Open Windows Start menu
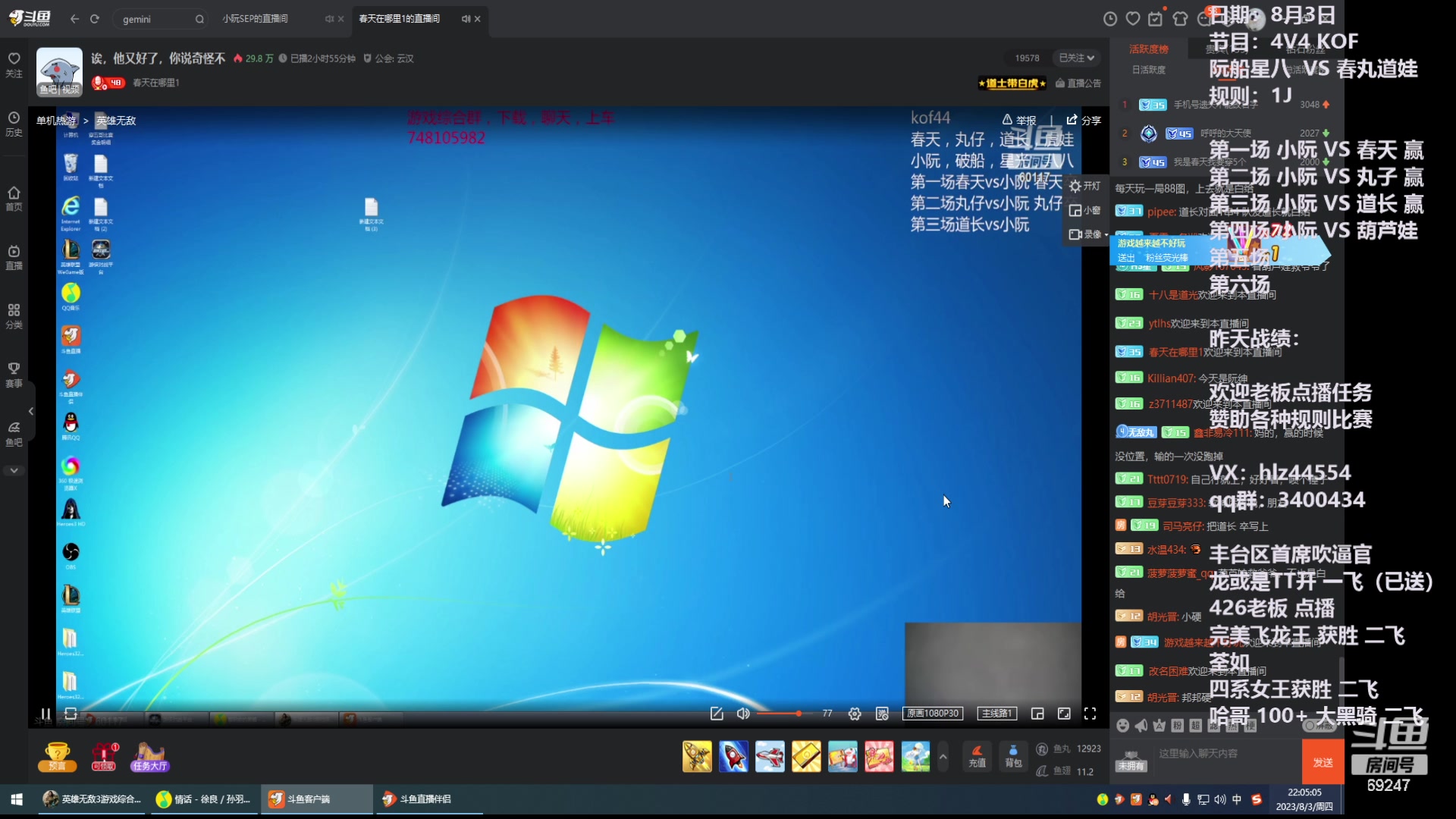This screenshot has height=819, width=1456. (x=17, y=799)
